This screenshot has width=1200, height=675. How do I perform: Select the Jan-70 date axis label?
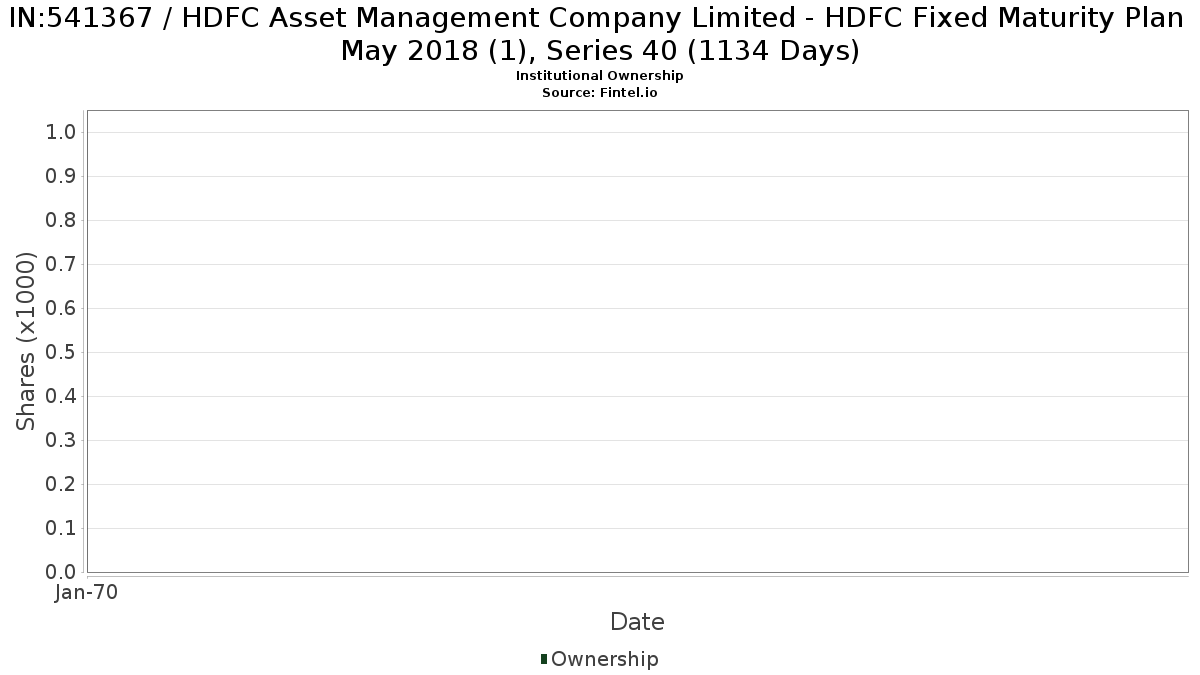pyautogui.click(x=86, y=592)
